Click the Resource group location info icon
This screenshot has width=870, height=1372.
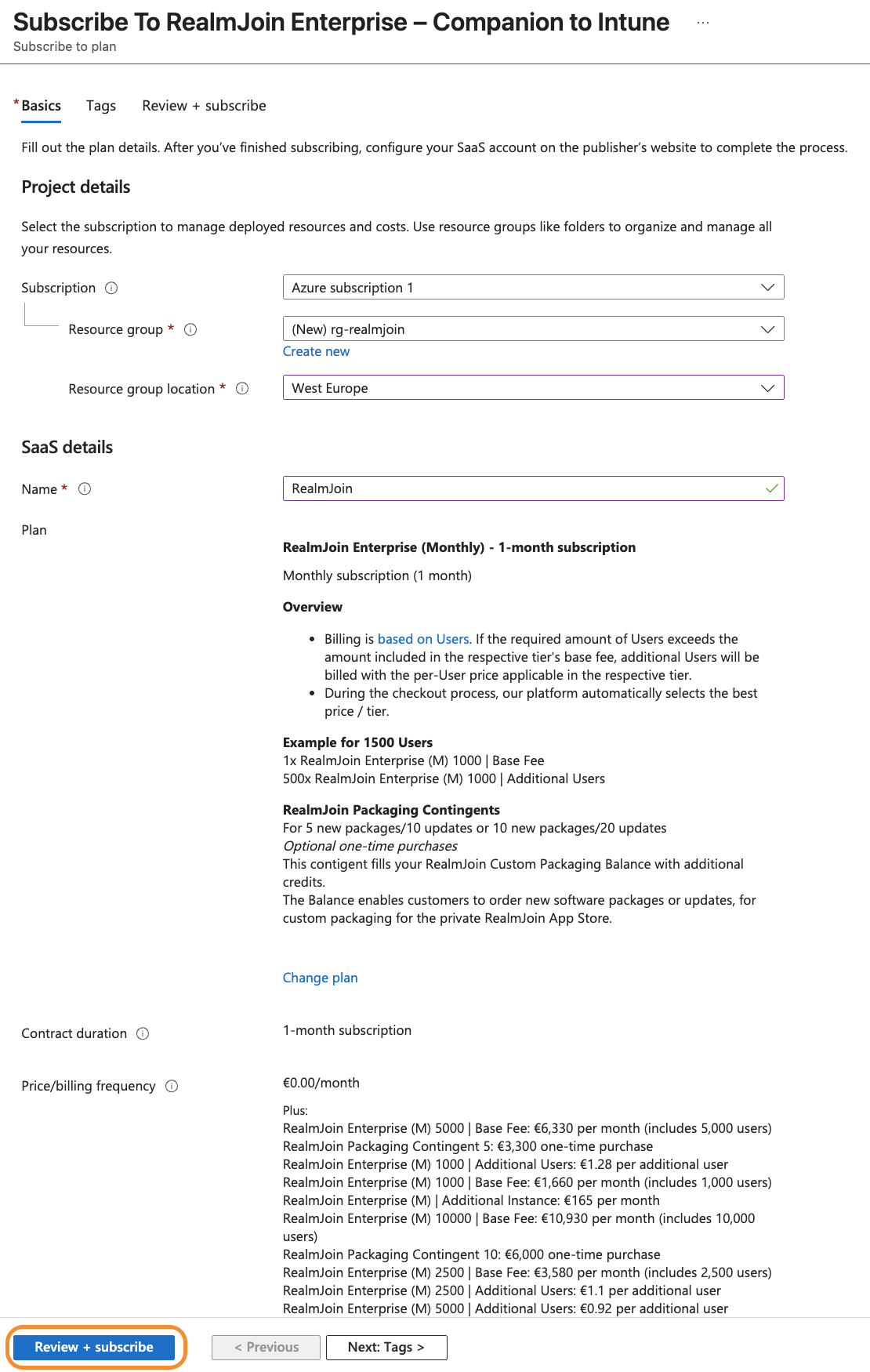point(242,388)
